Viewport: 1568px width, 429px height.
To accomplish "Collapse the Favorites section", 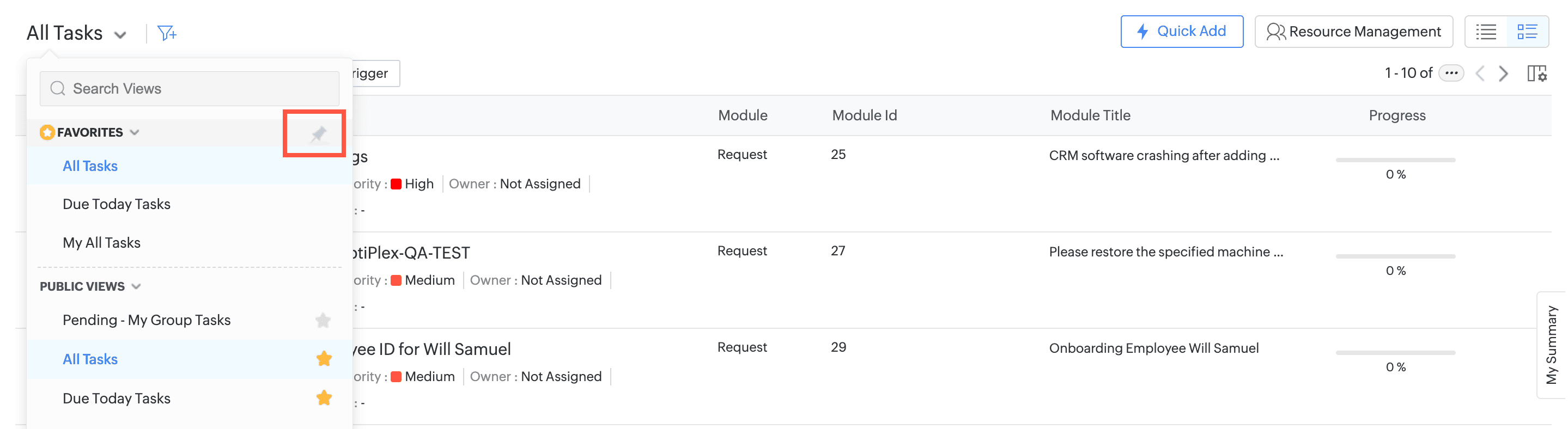I will coord(135,132).
